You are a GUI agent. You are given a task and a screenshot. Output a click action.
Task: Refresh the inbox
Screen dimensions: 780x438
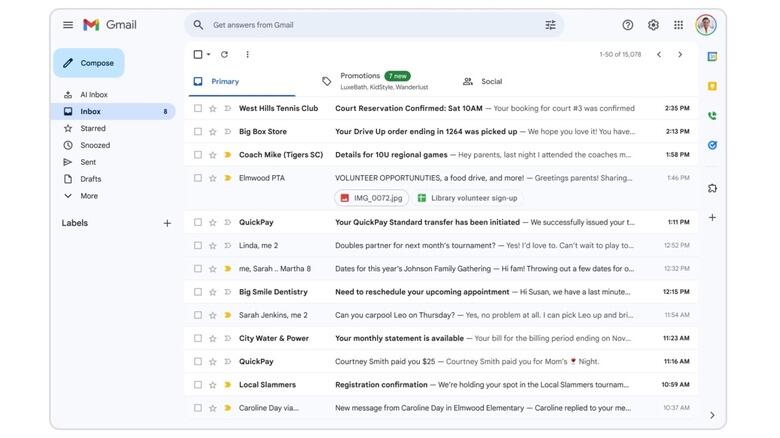pos(224,55)
